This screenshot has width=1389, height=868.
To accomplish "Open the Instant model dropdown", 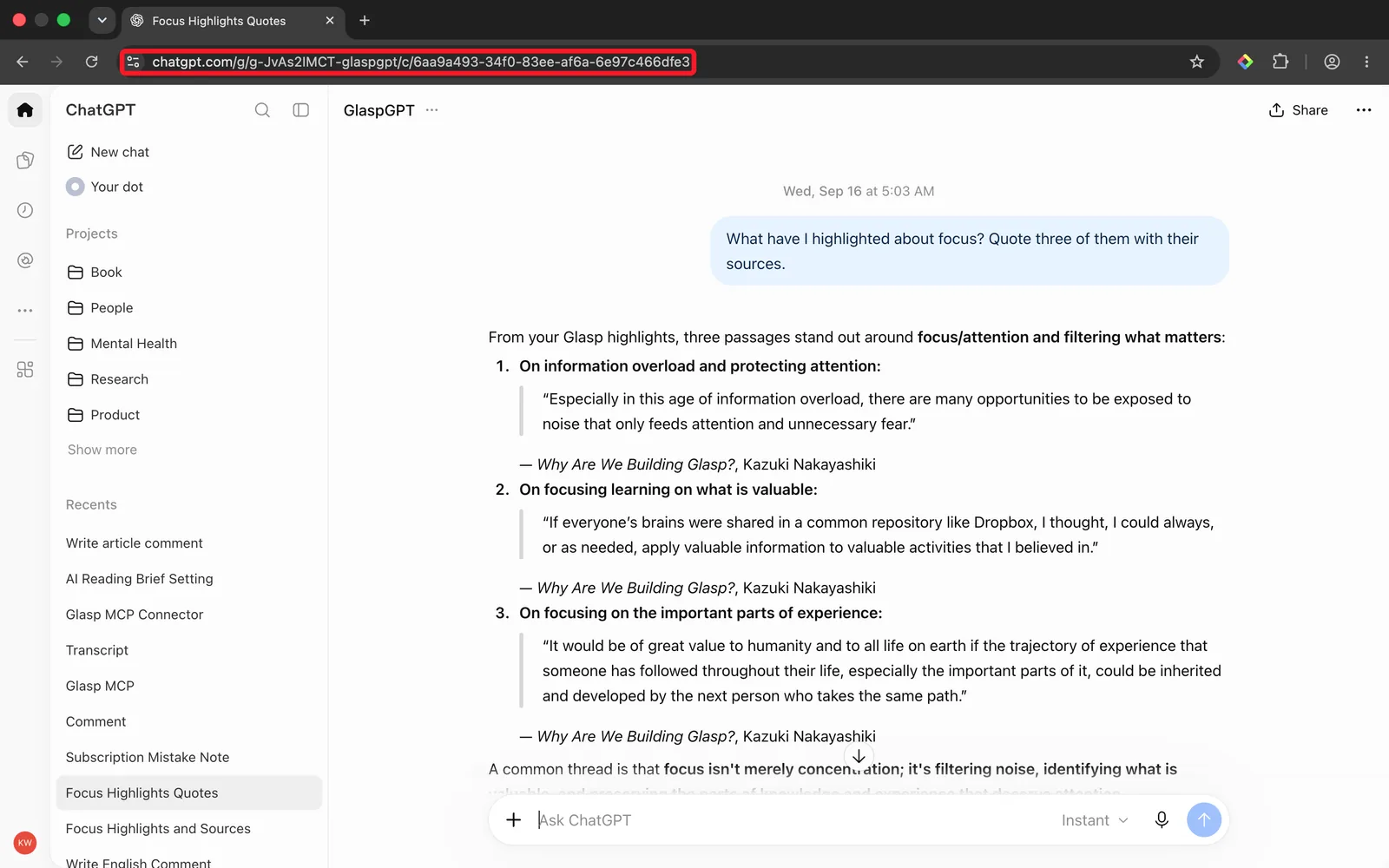I will point(1095,820).
